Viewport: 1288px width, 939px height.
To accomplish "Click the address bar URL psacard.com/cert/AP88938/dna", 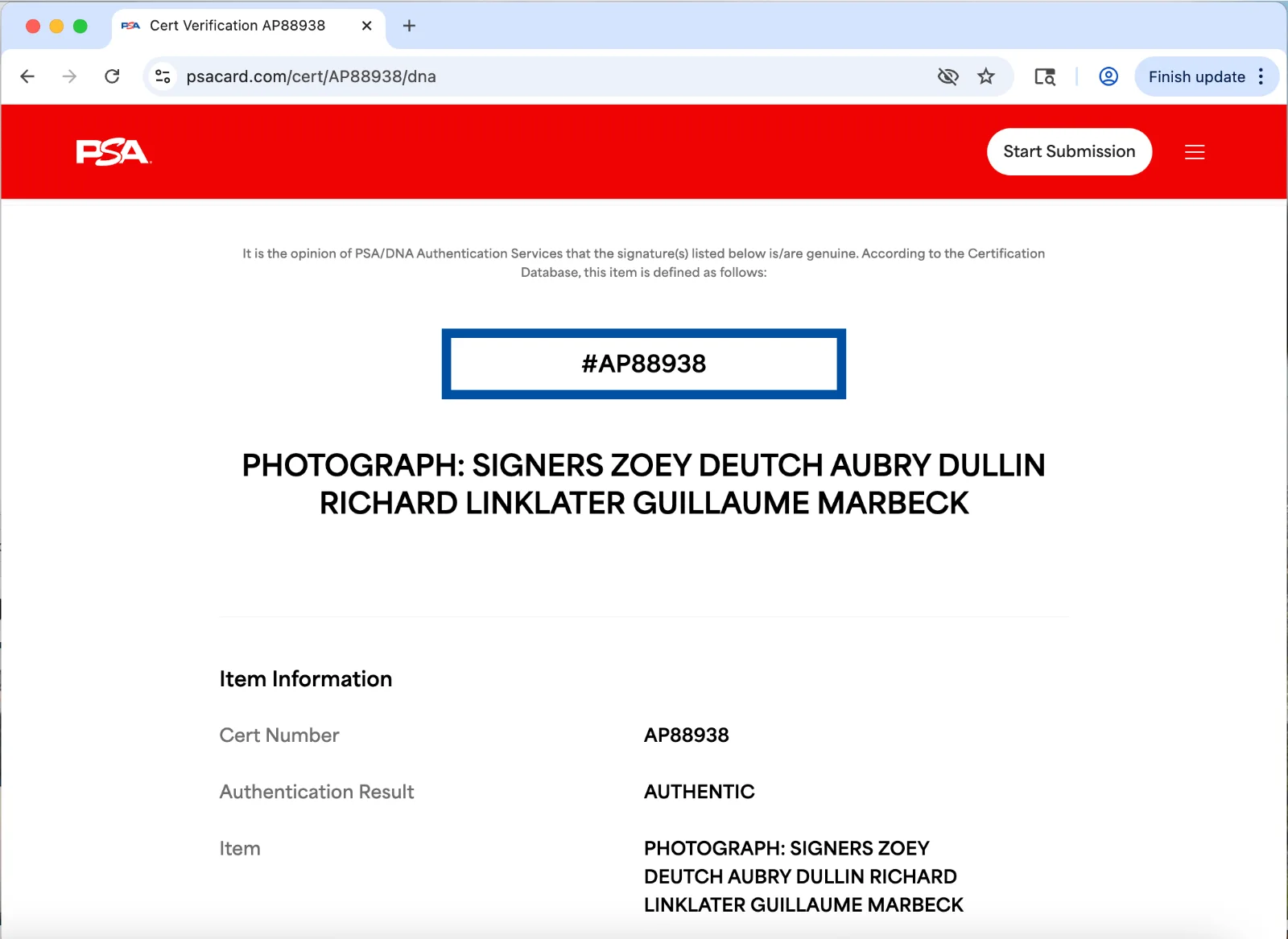I will [312, 76].
